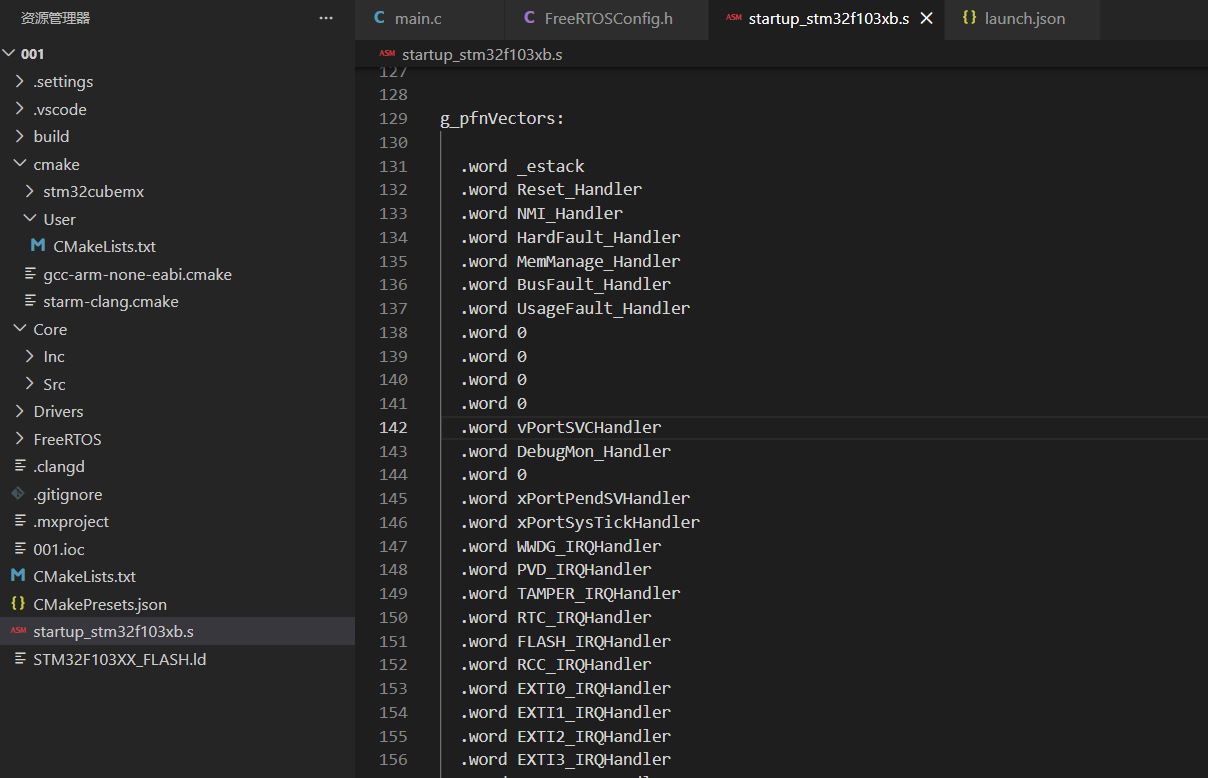Expand the Src folder
This screenshot has height=778, width=1208.
coord(30,384)
